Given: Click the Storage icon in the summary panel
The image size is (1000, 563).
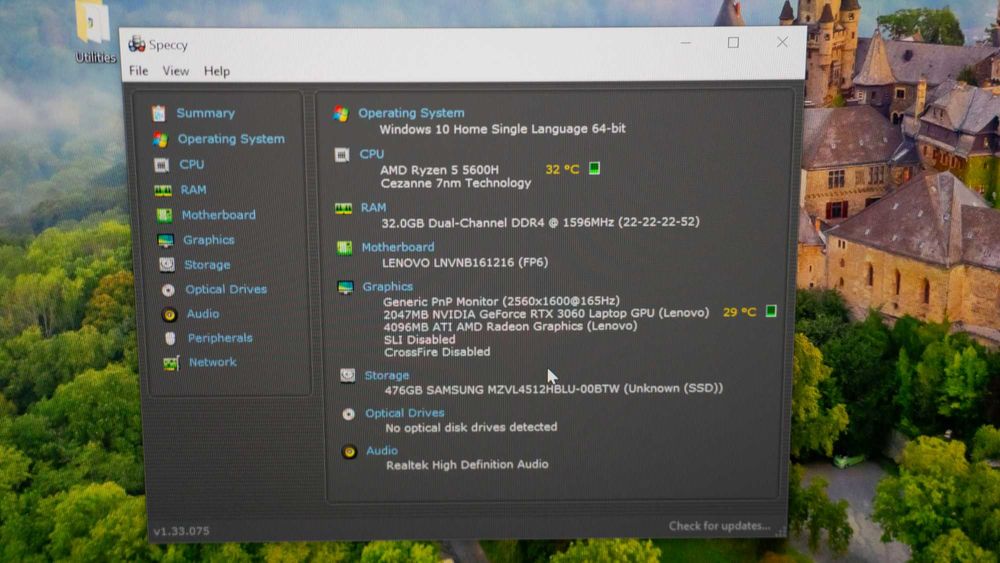Looking at the screenshot, I should [x=348, y=376].
